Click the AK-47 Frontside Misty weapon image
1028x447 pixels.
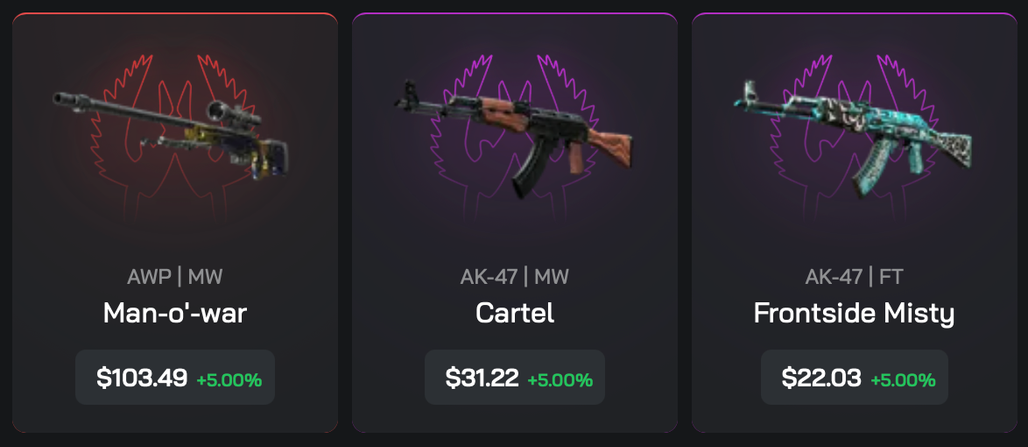pyautogui.click(x=853, y=140)
